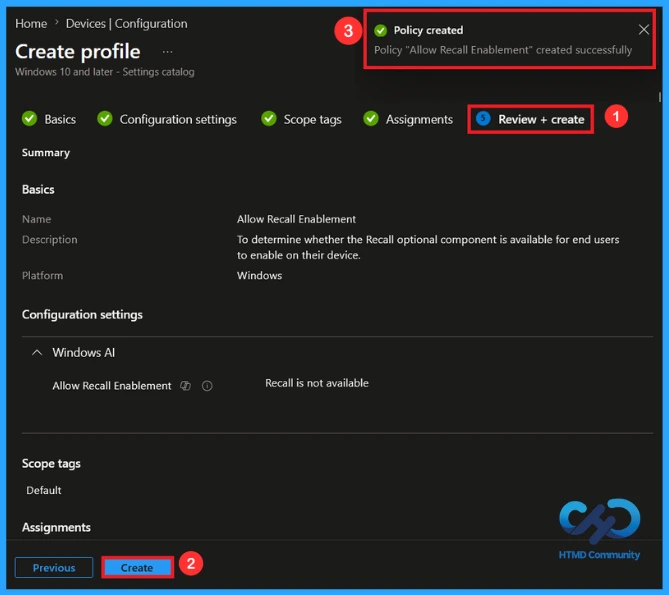Viewport: 669px width, 595px height.
Task: Open the Scope tags step
Action: pyautogui.click(x=301, y=119)
